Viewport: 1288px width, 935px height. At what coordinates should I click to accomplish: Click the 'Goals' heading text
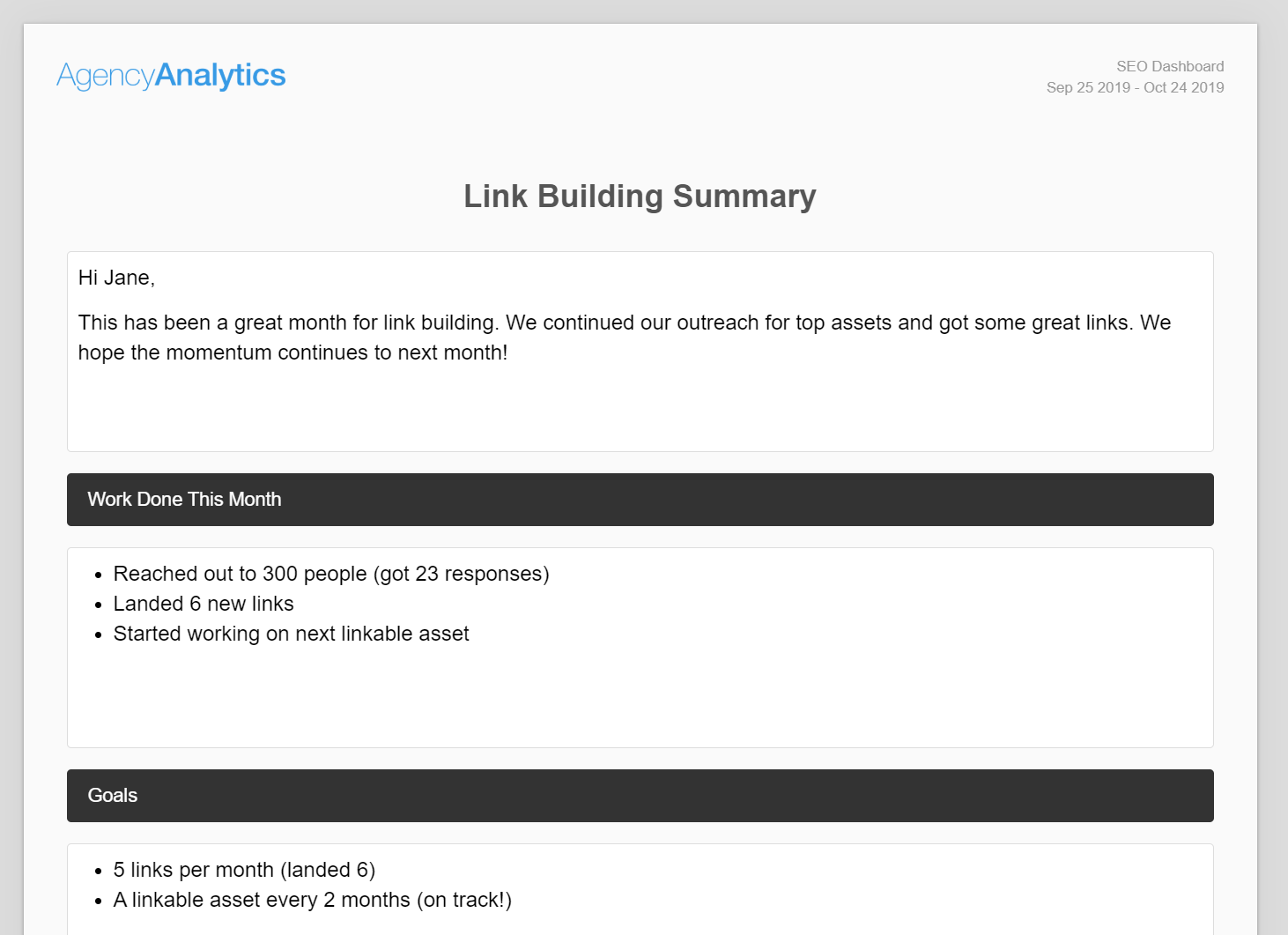click(x=113, y=796)
